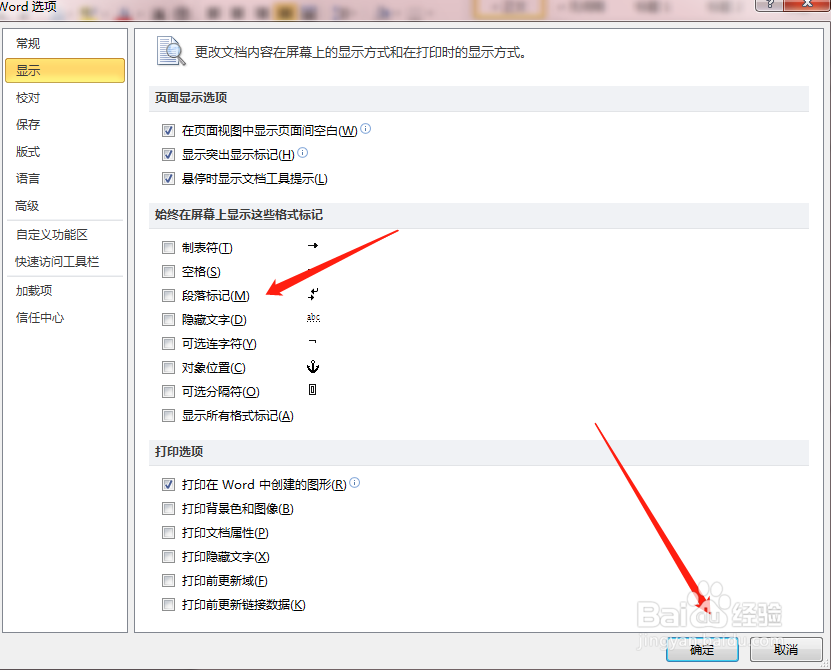Open 加载项 category
Screen dimensions: 831x670
point(65,290)
